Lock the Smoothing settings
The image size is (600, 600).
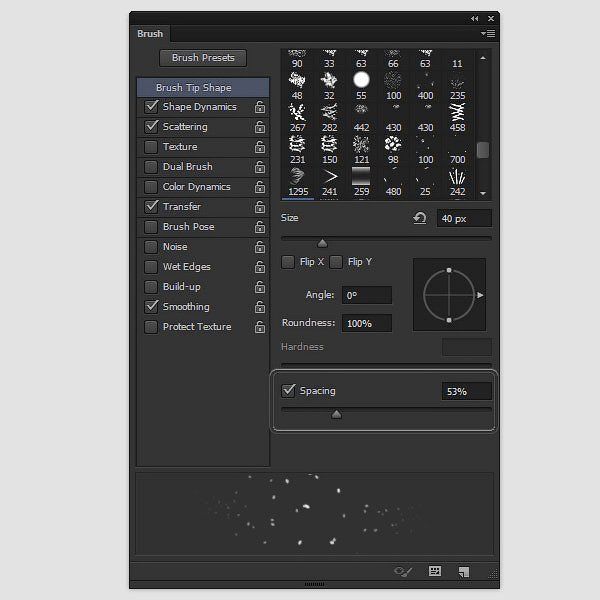pos(260,307)
